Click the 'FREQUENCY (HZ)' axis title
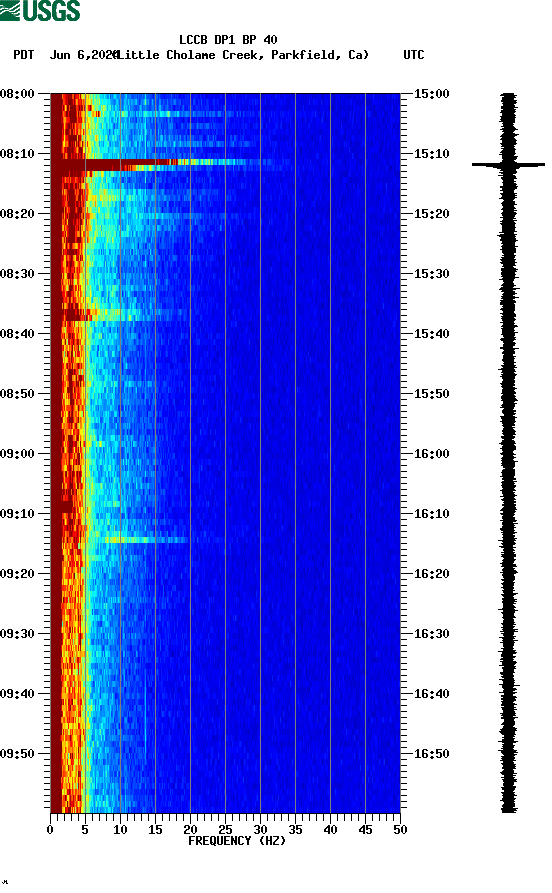This screenshot has height=893, width=552. [x=236, y=841]
